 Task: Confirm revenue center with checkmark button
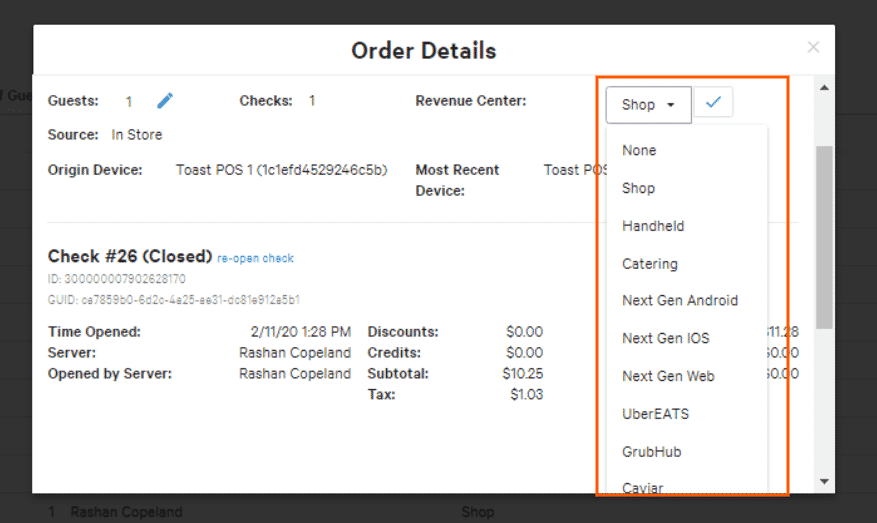pos(713,102)
